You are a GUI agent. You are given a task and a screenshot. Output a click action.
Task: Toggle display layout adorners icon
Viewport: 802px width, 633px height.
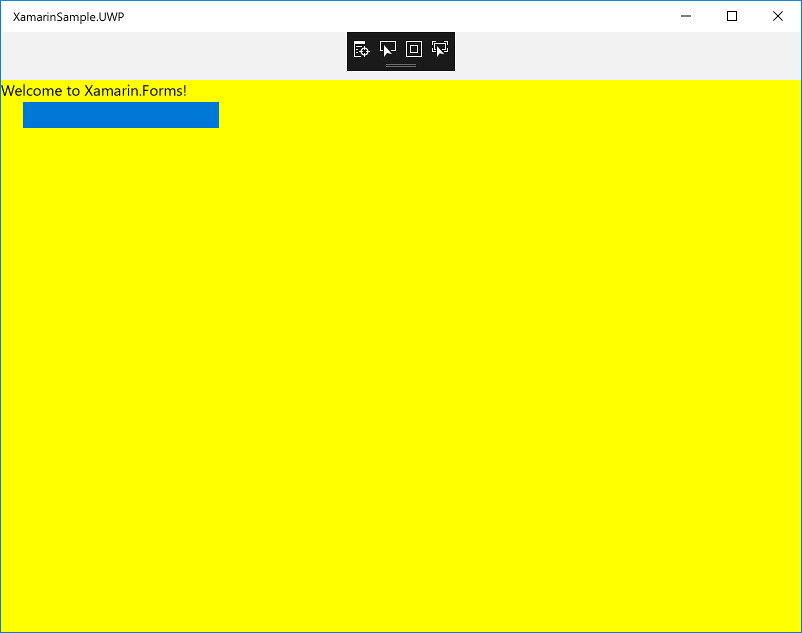(414, 49)
